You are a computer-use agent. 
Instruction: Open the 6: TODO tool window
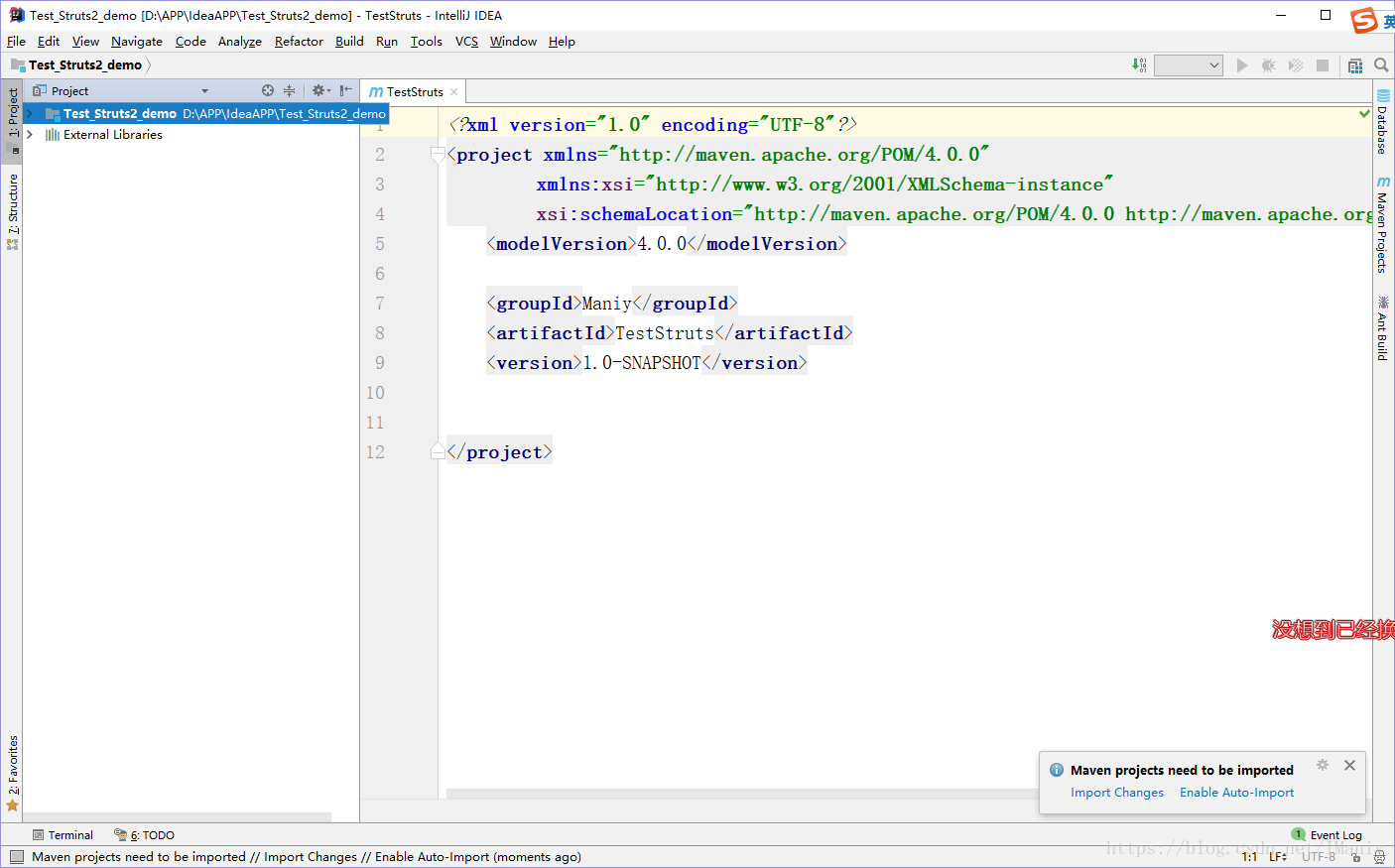(145, 835)
